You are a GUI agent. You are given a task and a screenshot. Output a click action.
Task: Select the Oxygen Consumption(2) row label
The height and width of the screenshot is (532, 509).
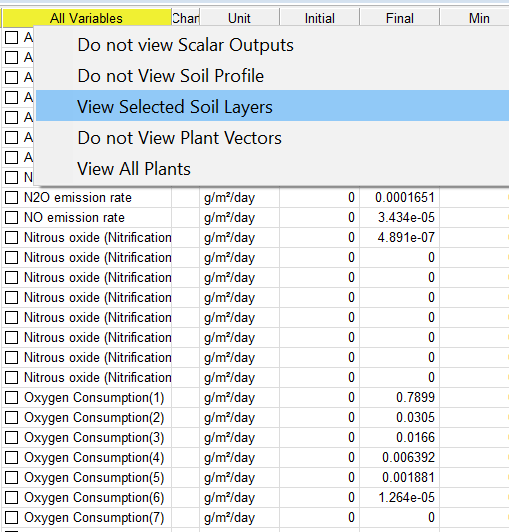(94, 417)
